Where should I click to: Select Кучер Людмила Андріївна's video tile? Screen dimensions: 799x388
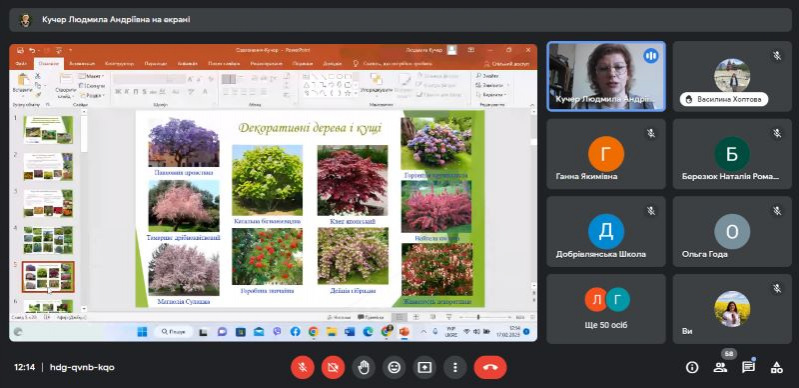[x=606, y=76]
